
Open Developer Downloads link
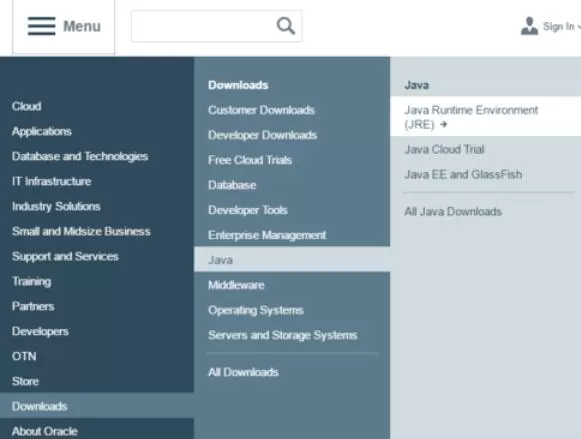[262, 135]
